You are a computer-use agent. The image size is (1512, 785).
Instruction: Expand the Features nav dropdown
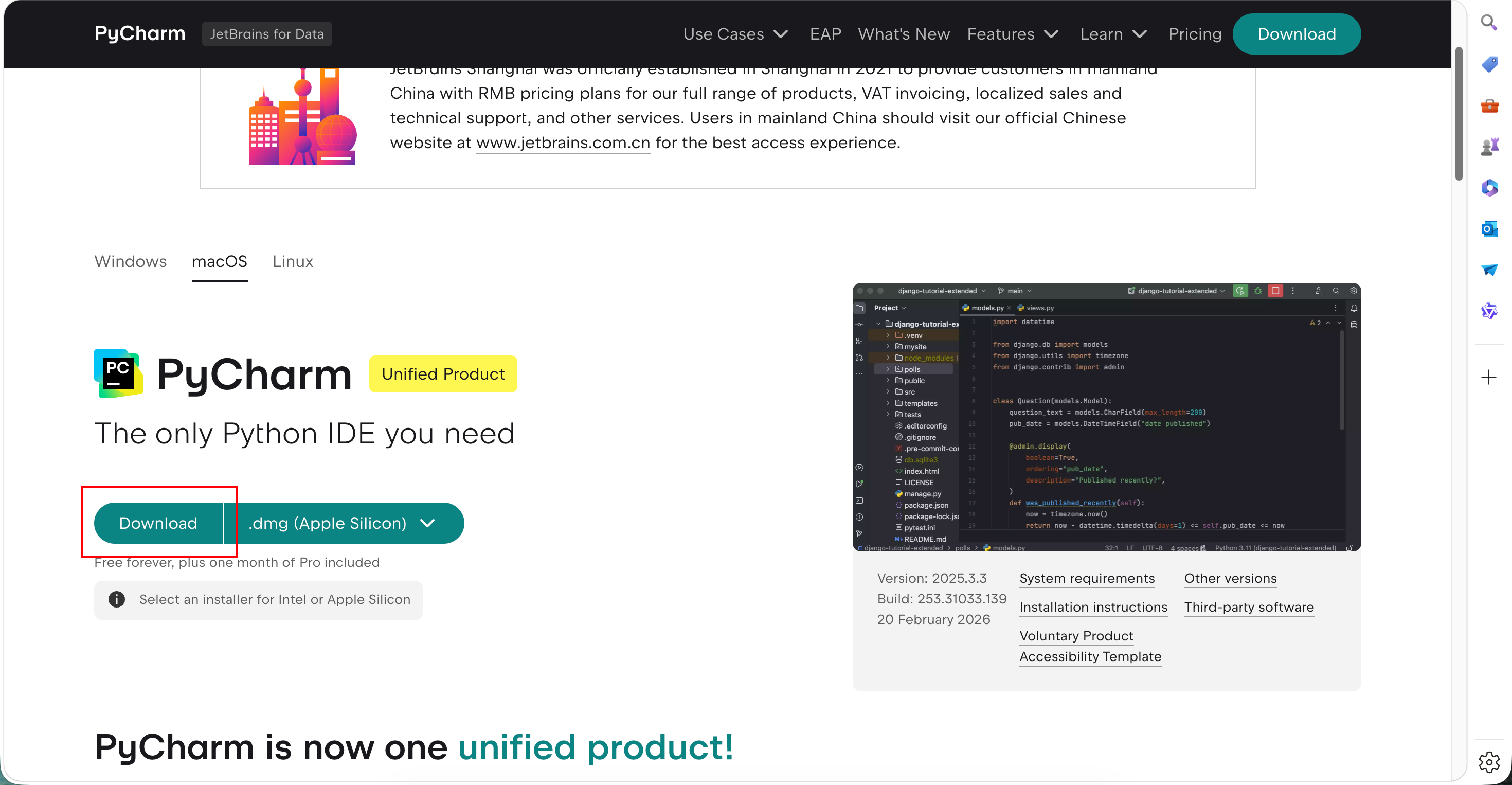(1013, 34)
